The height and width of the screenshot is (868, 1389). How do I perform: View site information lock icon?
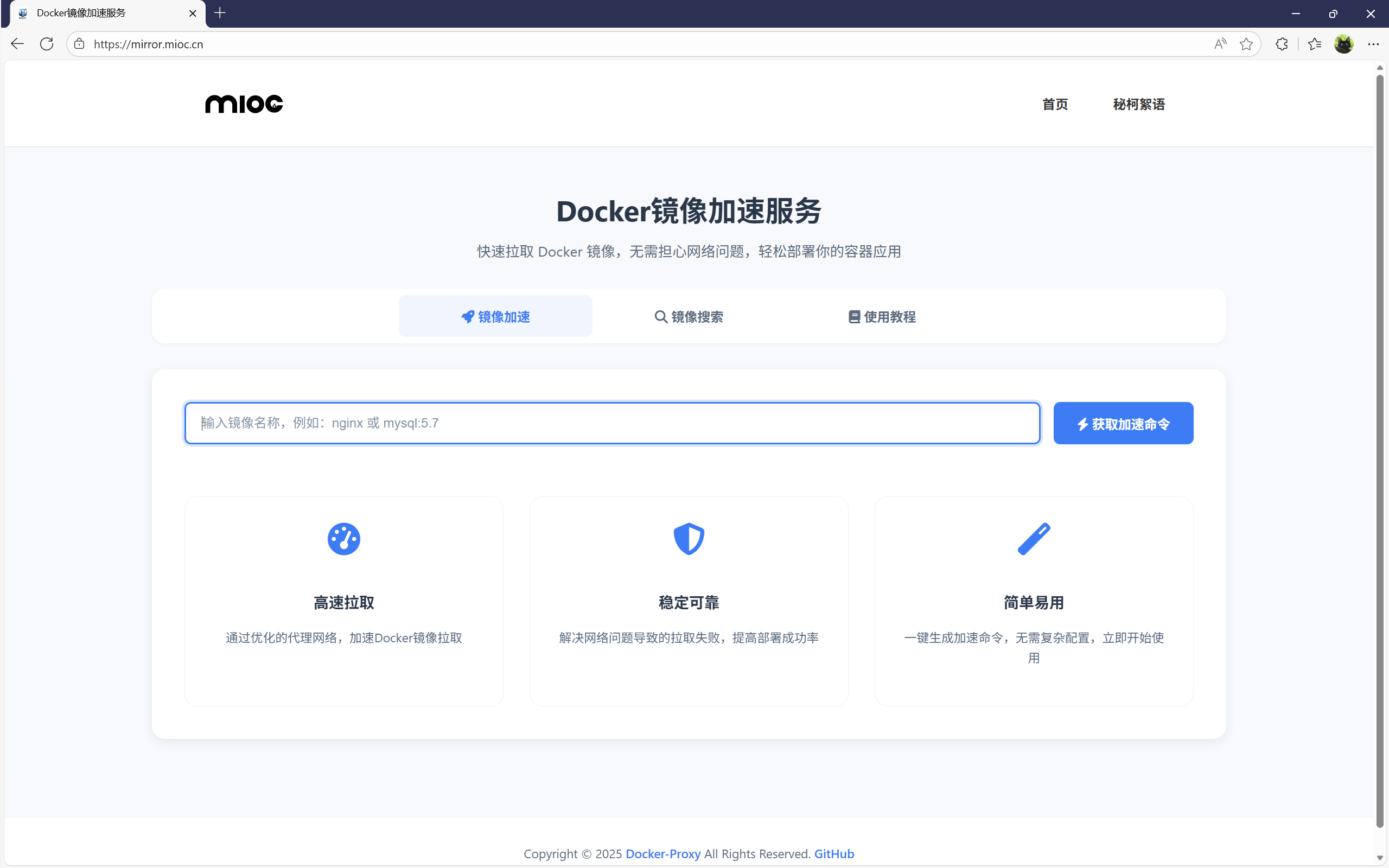[x=80, y=44]
